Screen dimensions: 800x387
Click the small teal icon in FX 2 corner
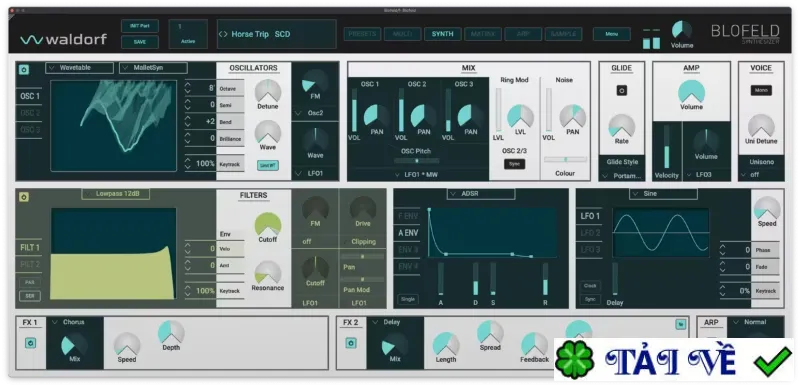[x=681, y=324]
